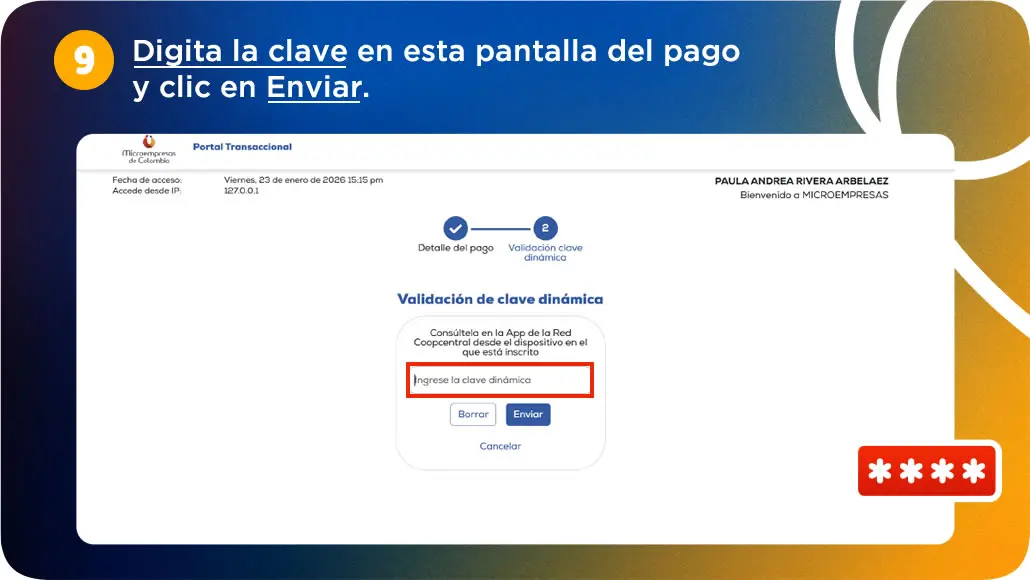Click the step 2 circle icon
This screenshot has height=580, width=1030.
(545, 226)
